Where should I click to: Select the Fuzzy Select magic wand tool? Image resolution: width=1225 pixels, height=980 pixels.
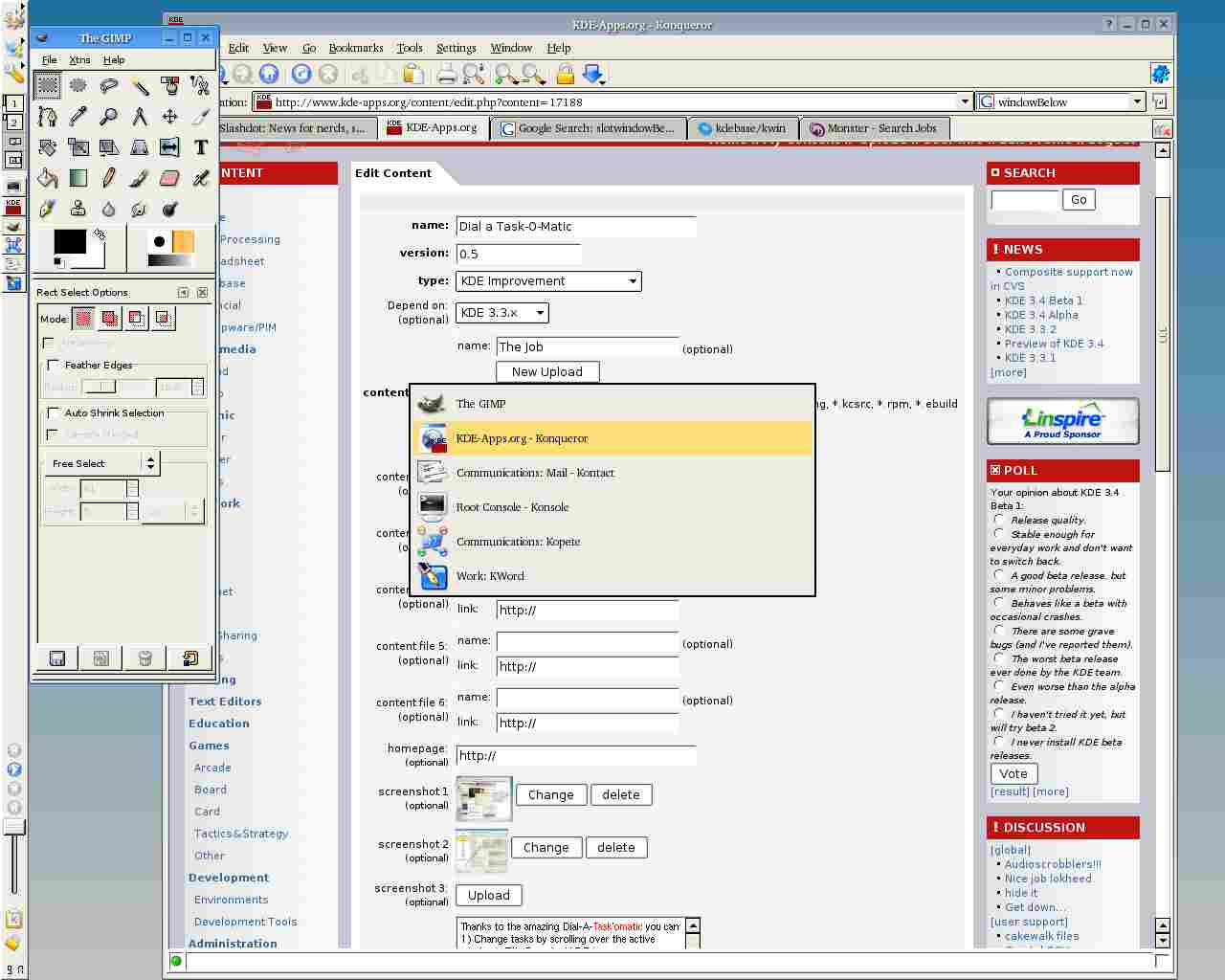140,86
